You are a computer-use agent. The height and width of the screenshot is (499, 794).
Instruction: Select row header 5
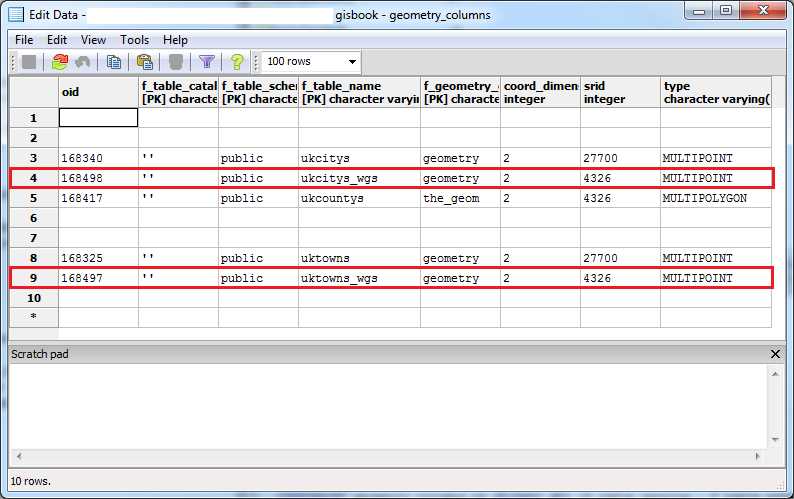point(33,198)
